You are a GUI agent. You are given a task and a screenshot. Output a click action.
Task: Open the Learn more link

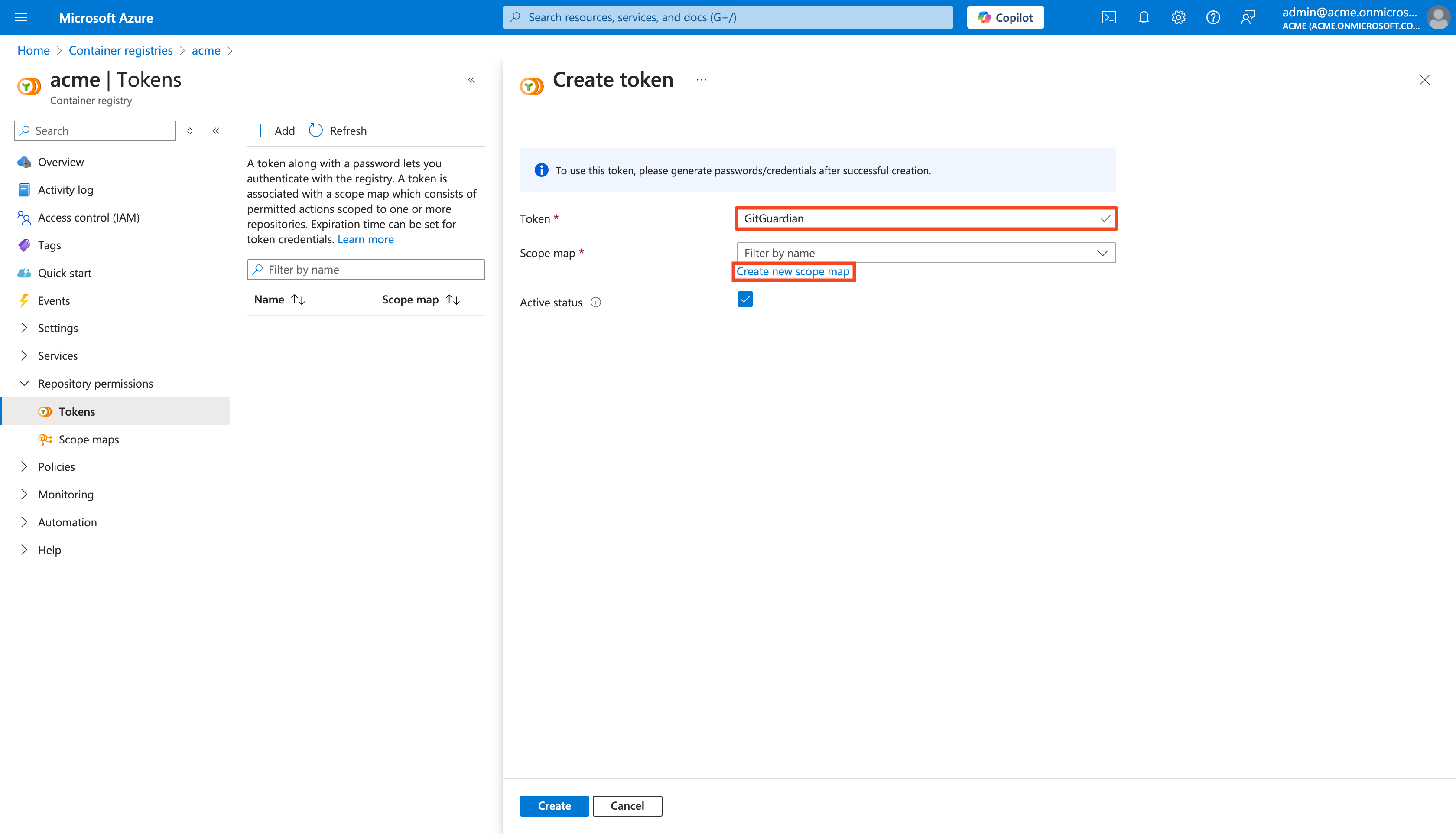point(365,239)
